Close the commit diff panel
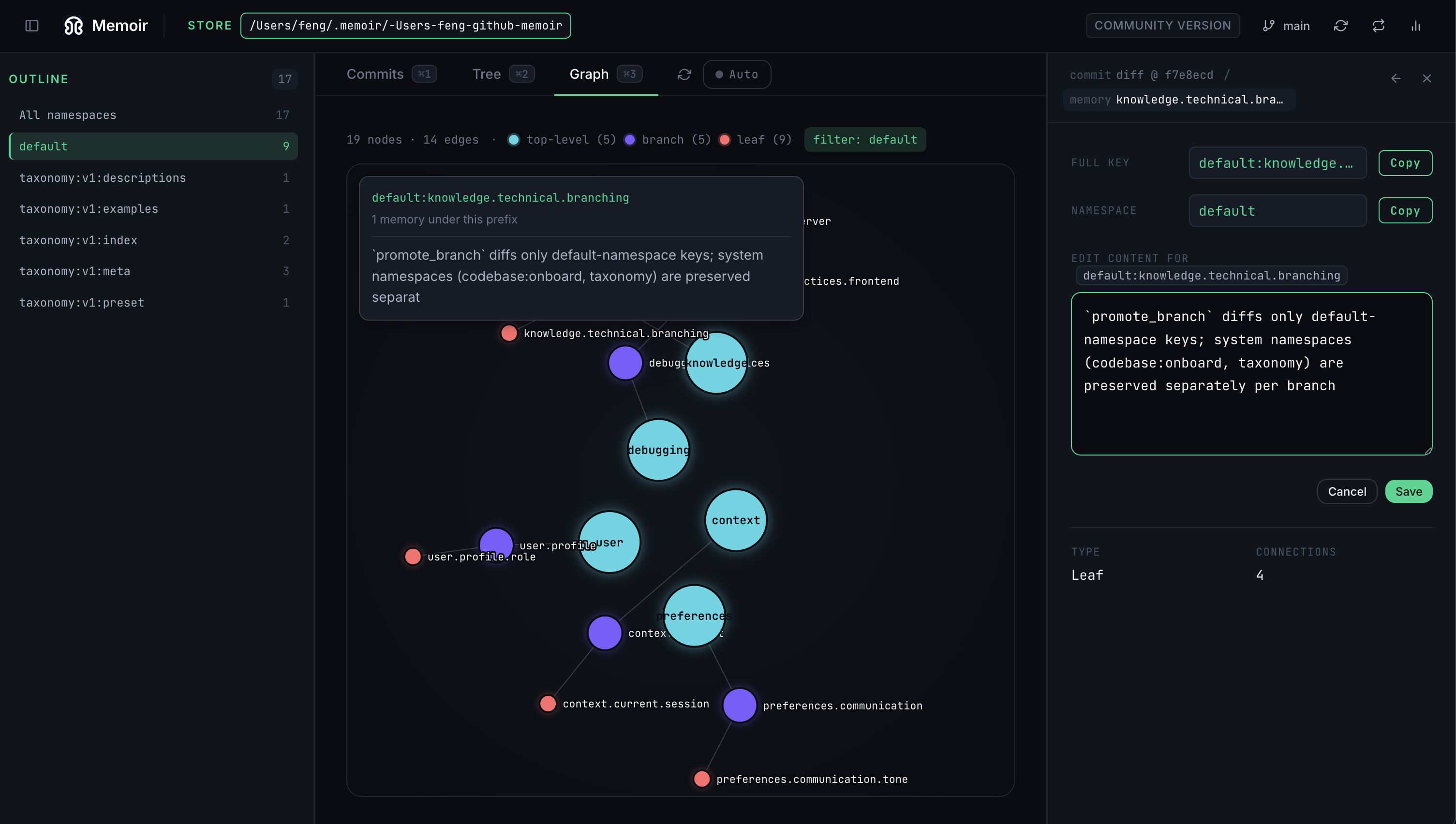The image size is (1456, 824). coord(1426,79)
